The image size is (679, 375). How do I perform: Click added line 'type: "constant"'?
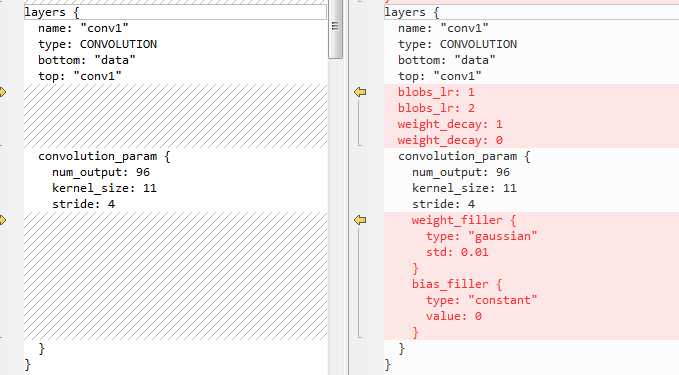coord(482,300)
